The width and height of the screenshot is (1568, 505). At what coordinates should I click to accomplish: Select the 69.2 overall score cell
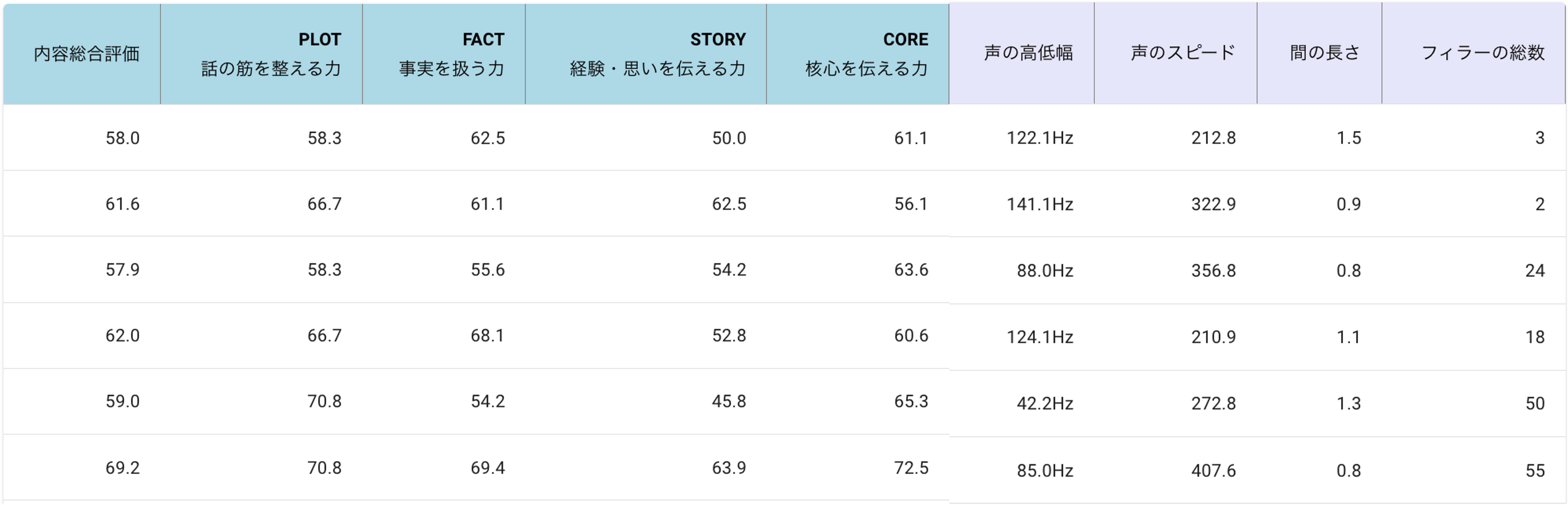pyautogui.click(x=122, y=468)
